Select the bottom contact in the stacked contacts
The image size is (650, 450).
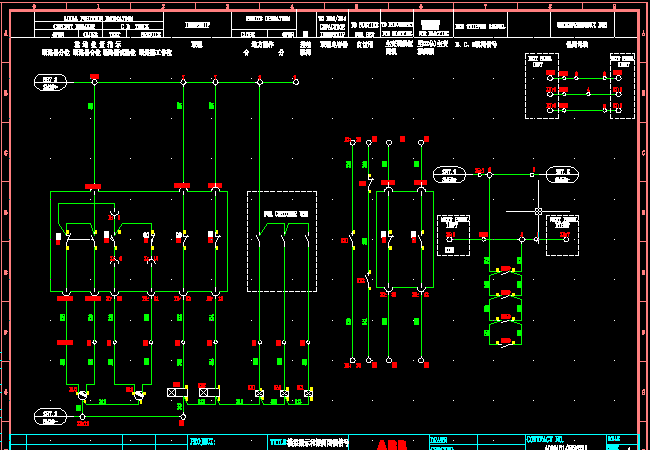(506, 340)
